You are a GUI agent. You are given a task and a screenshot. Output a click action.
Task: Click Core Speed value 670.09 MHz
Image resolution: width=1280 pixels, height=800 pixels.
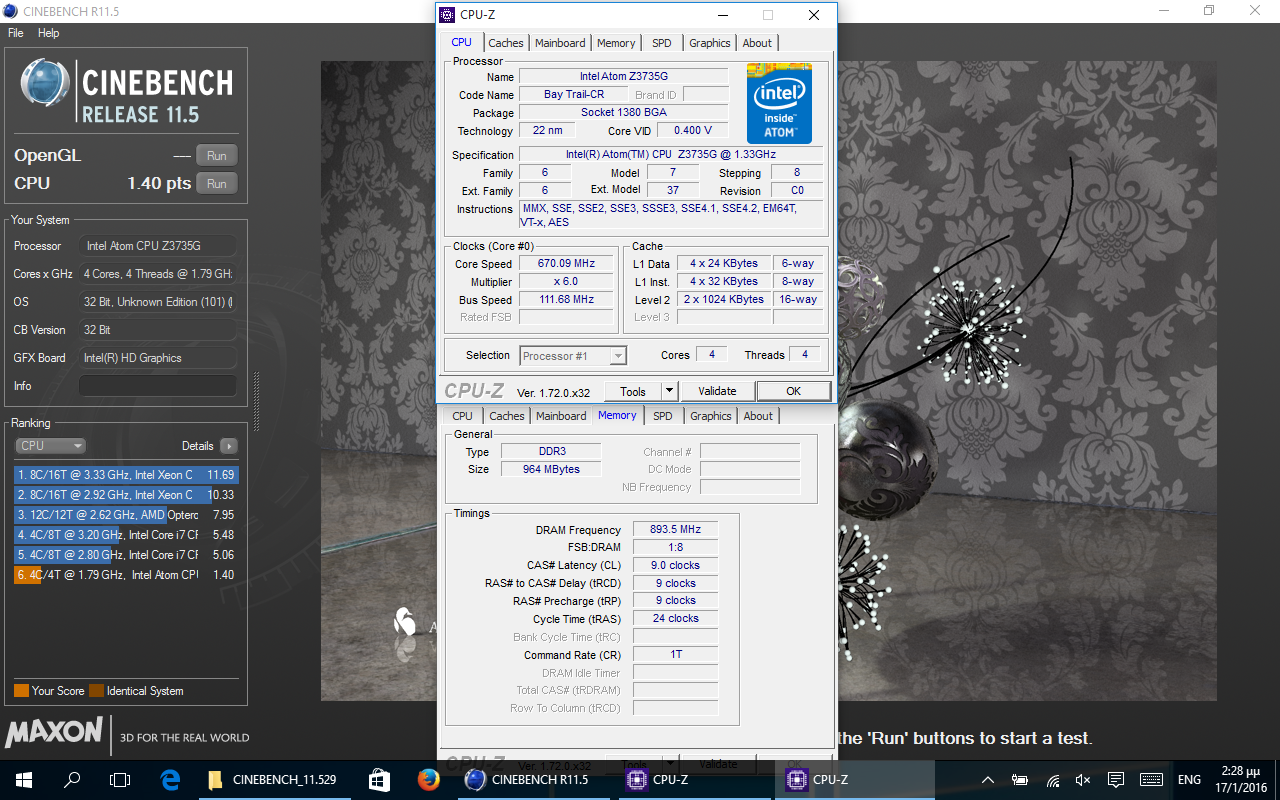[566, 264]
